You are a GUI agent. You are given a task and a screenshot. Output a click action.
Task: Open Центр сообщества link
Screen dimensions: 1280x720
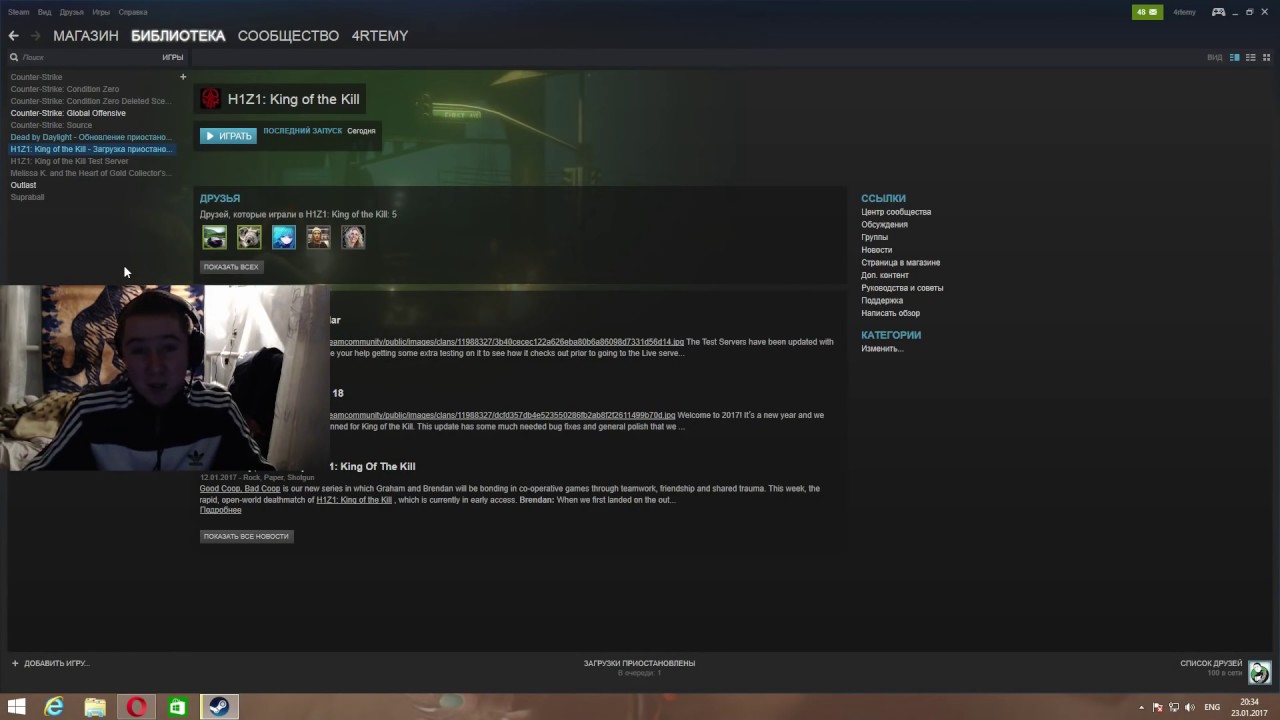click(x=896, y=212)
